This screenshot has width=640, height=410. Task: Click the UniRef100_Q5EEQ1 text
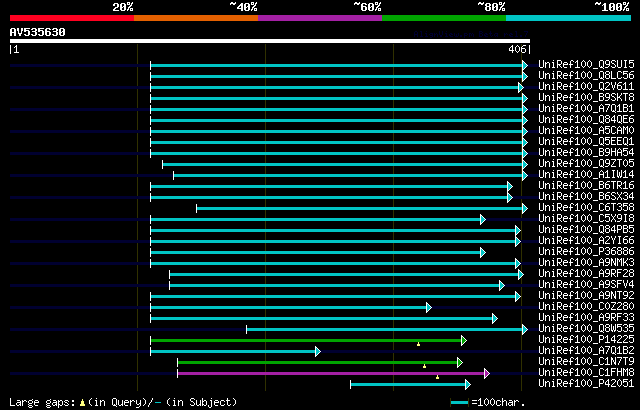586,142
